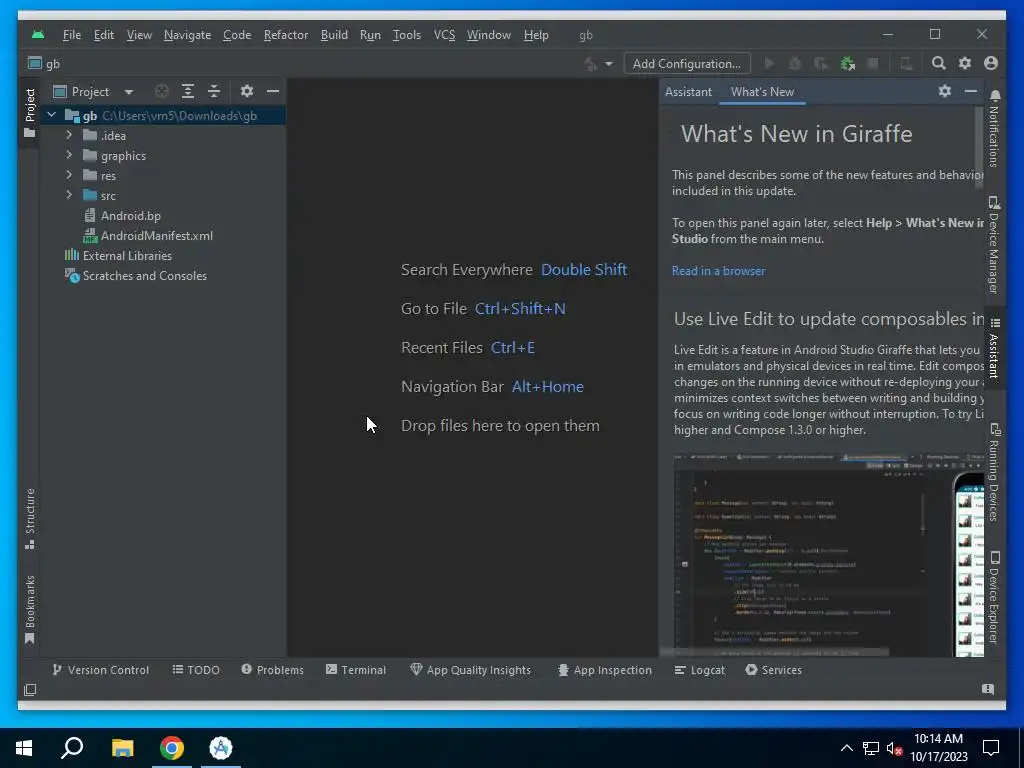Click the Android Studio logo in menu bar
1024x768 pixels.
38,35
